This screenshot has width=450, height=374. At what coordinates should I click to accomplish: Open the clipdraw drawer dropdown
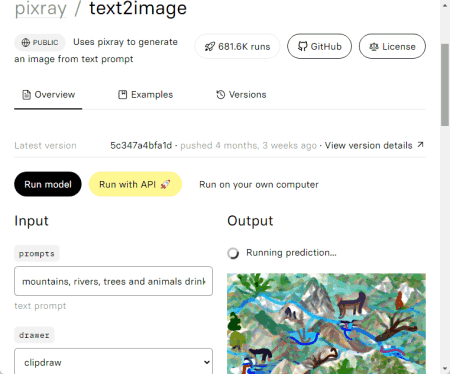(x=113, y=362)
